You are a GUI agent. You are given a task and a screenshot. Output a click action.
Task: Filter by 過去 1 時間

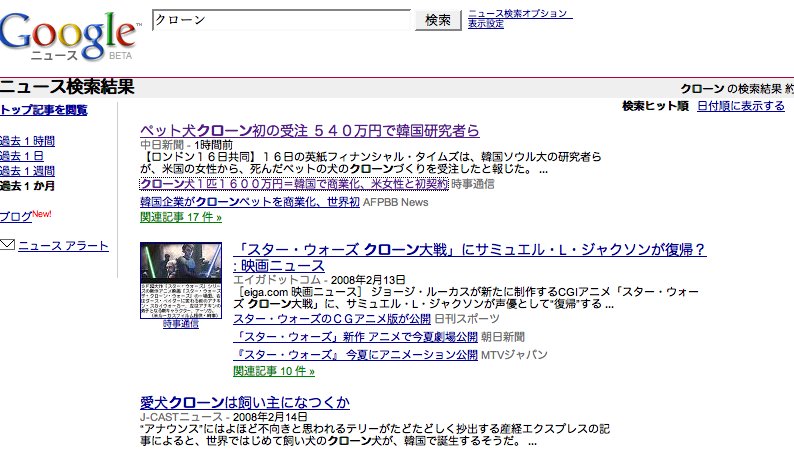pyautogui.click(x=27, y=141)
